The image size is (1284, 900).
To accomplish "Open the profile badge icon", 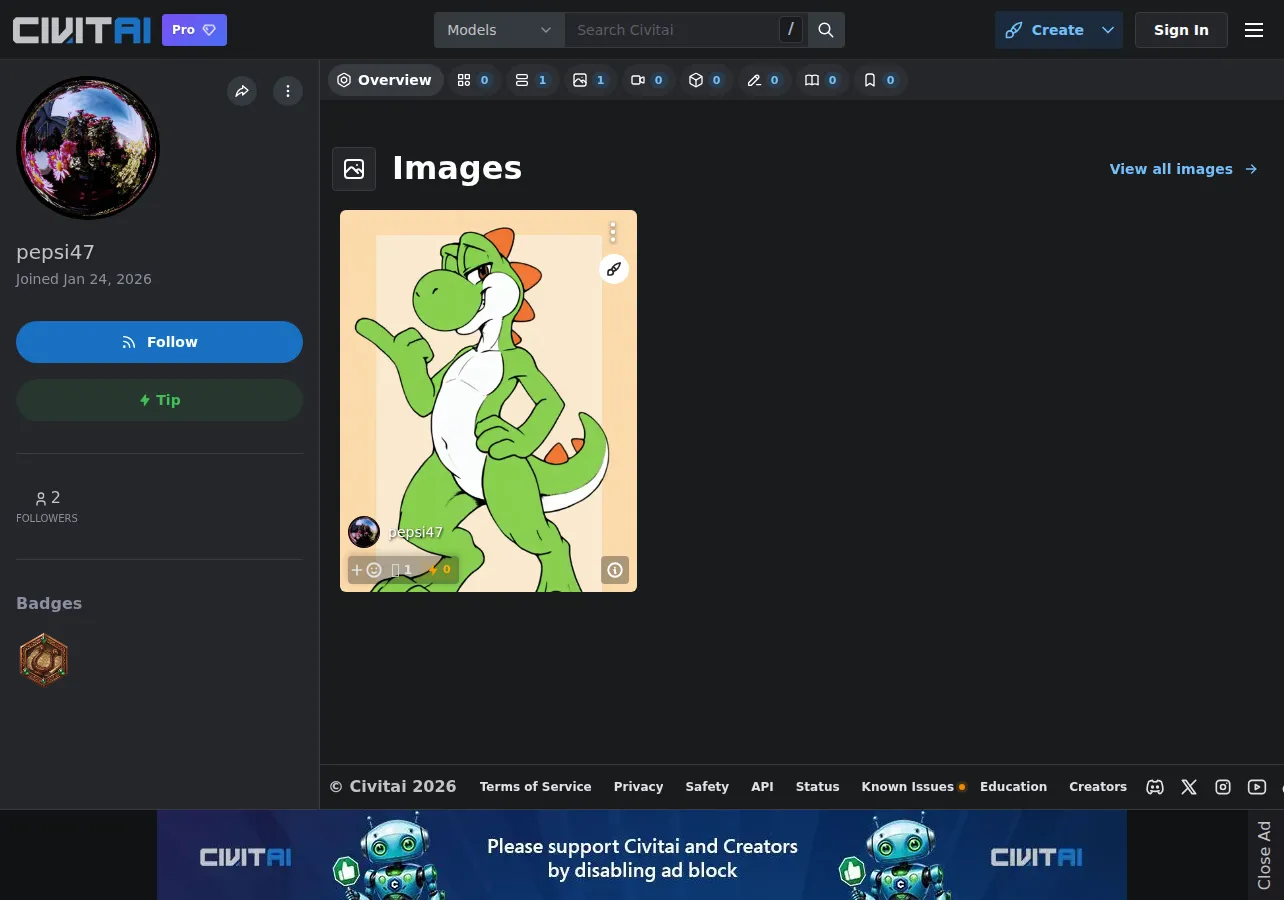I will pyautogui.click(x=44, y=660).
